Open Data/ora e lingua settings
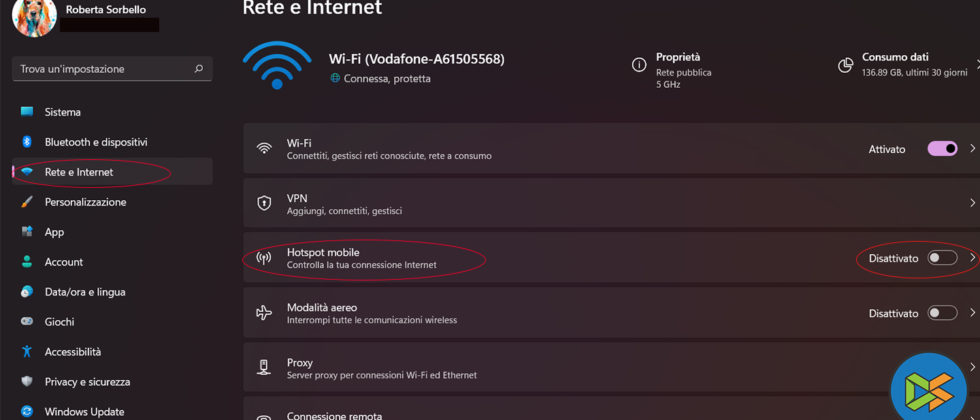The image size is (980, 420). pos(85,292)
